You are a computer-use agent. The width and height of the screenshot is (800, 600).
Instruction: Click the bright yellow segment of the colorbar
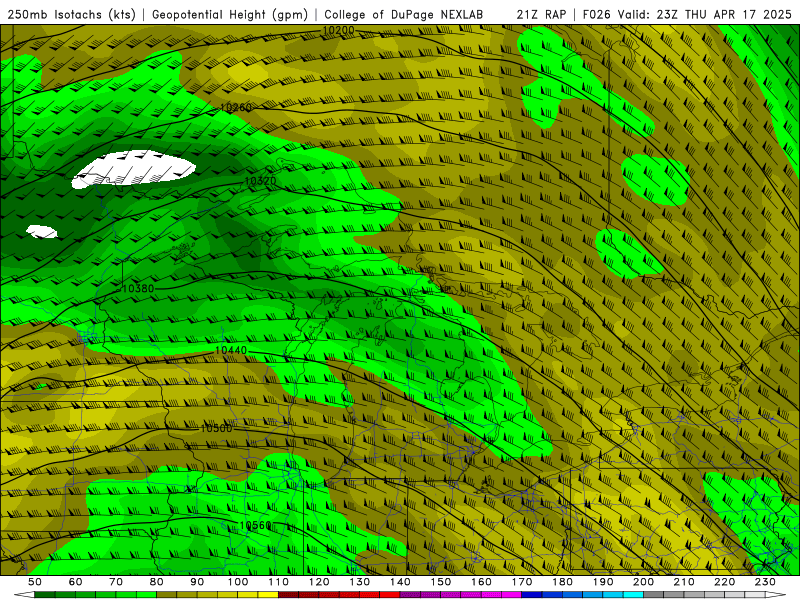click(268, 595)
